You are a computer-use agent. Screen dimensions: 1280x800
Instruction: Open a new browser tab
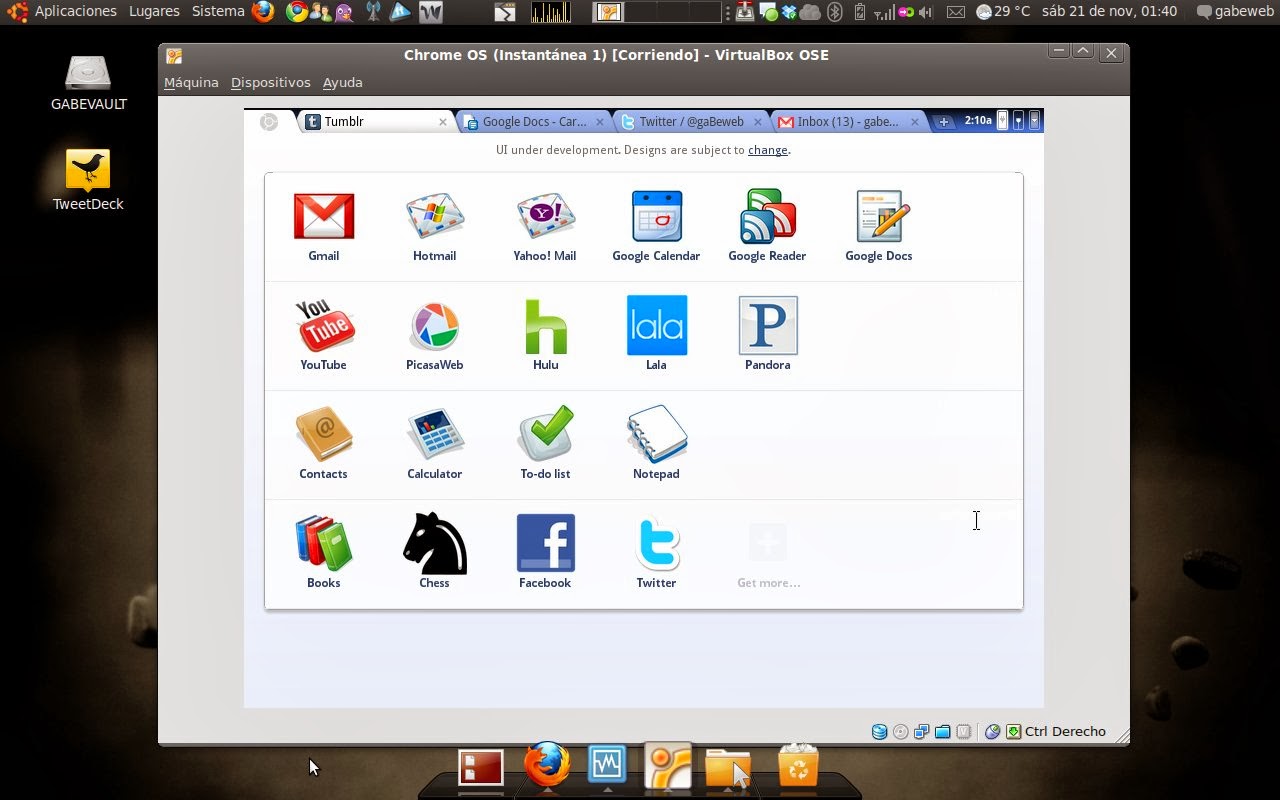pos(944,120)
